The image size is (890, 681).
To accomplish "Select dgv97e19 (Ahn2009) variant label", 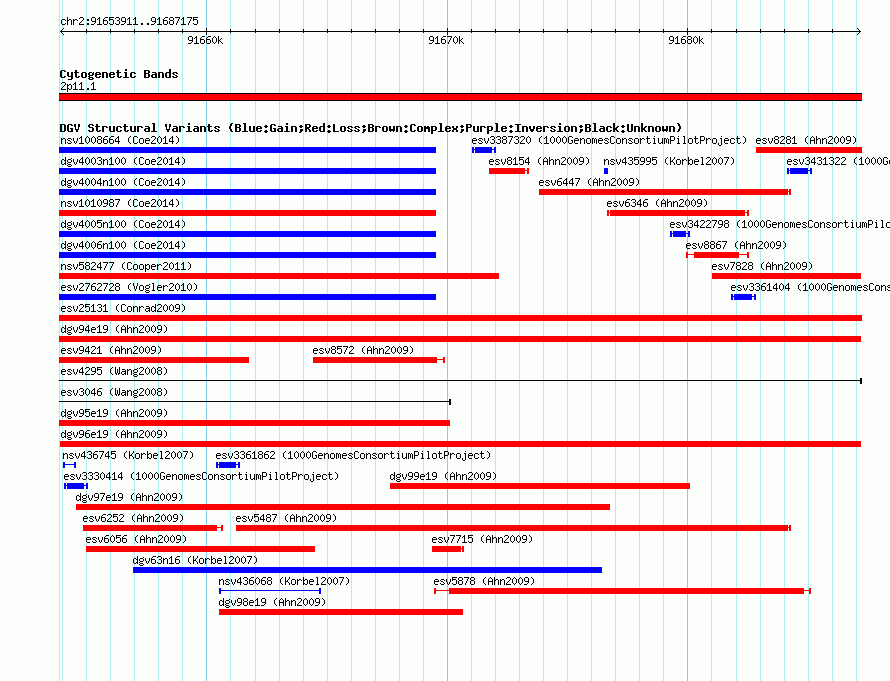I will pyautogui.click(x=129, y=497).
